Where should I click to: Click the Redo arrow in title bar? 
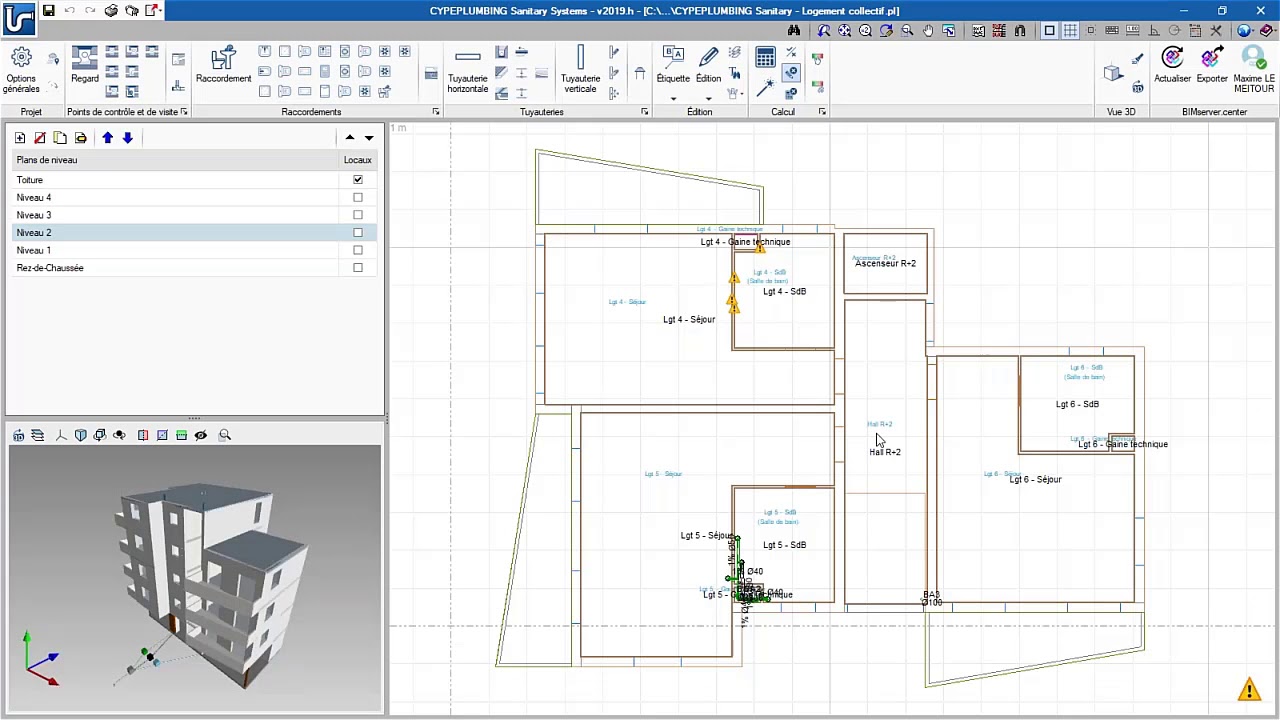pos(90,11)
